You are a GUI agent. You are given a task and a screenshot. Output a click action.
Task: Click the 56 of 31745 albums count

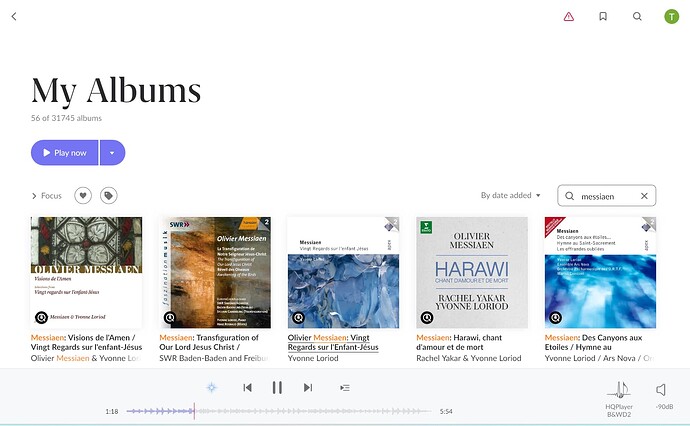point(66,118)
